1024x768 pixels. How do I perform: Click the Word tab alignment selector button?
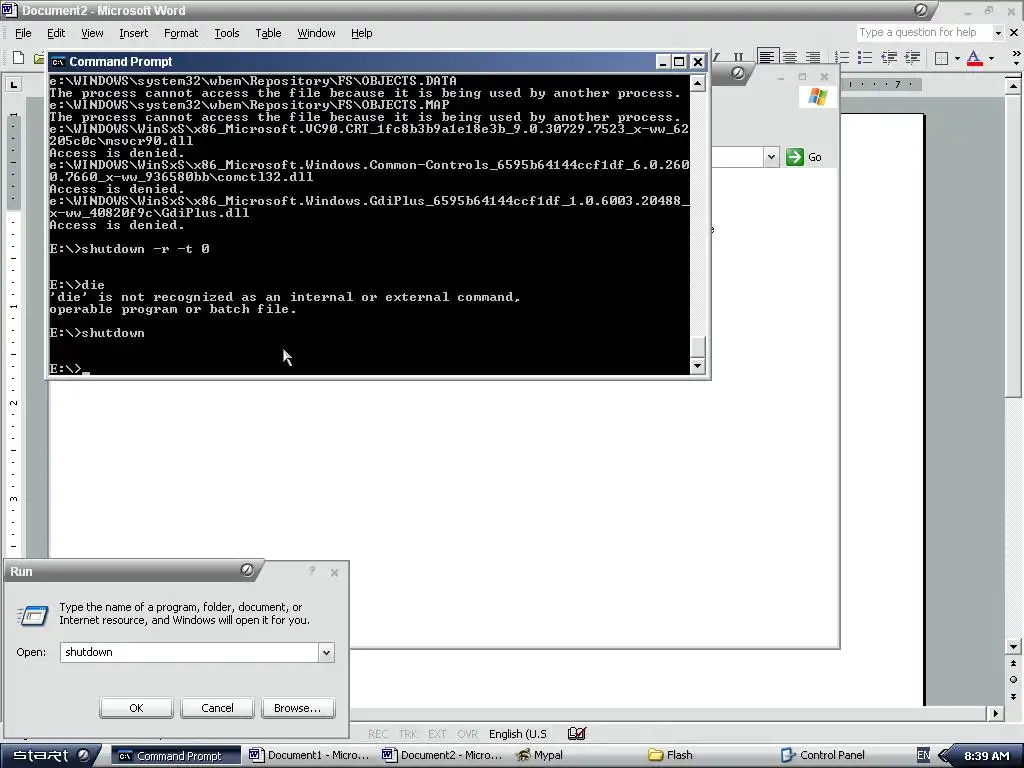tap(14, 85)
